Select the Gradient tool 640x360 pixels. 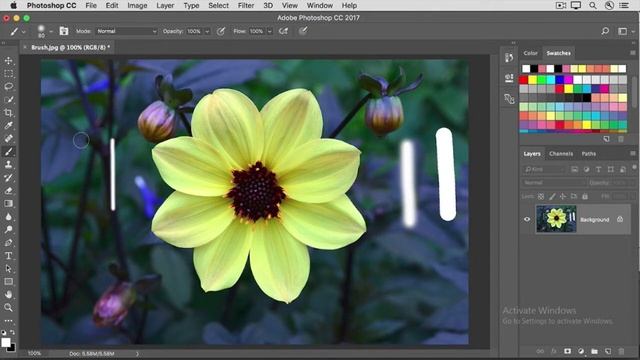point(9,204)
